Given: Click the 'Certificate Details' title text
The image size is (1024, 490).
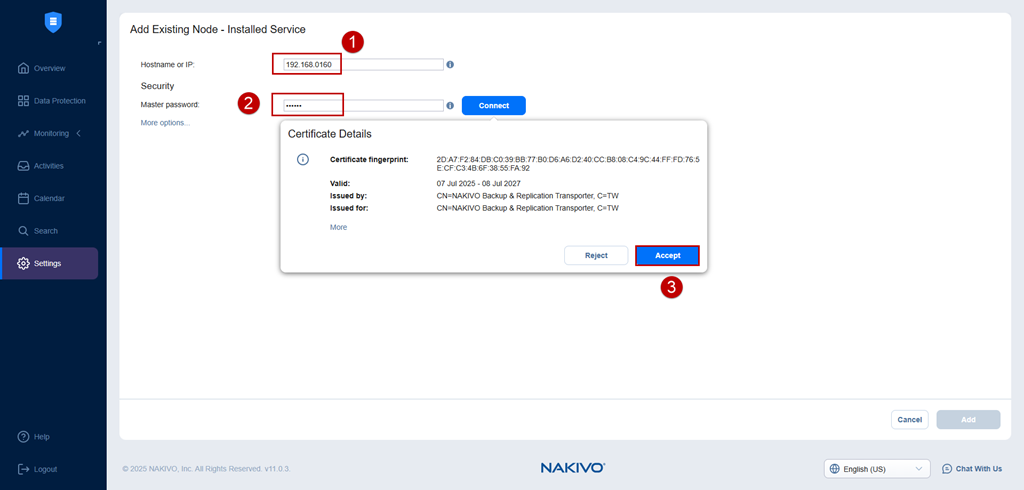Looking at the screenshot, I should pos(330,134).
